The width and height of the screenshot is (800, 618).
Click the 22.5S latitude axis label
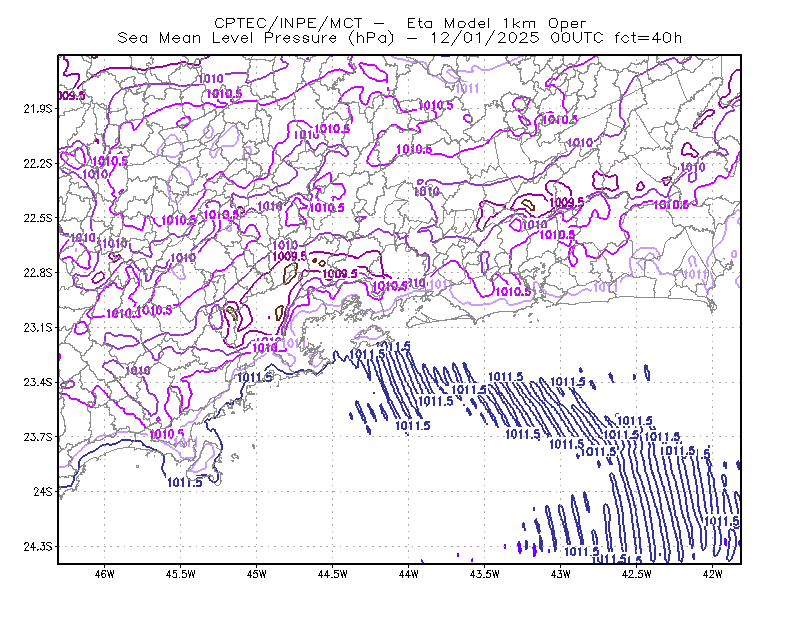[x=38, y=218]
